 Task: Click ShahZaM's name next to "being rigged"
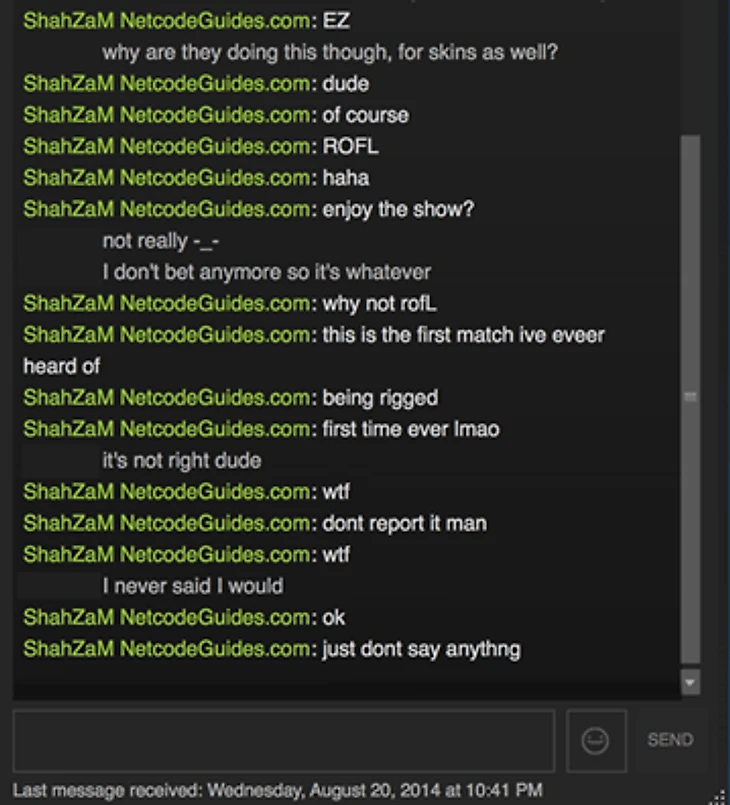[167, 398]
